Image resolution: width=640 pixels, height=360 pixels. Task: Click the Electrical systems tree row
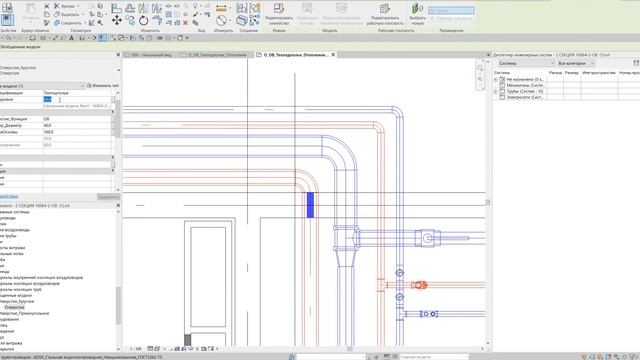(525, 98)
